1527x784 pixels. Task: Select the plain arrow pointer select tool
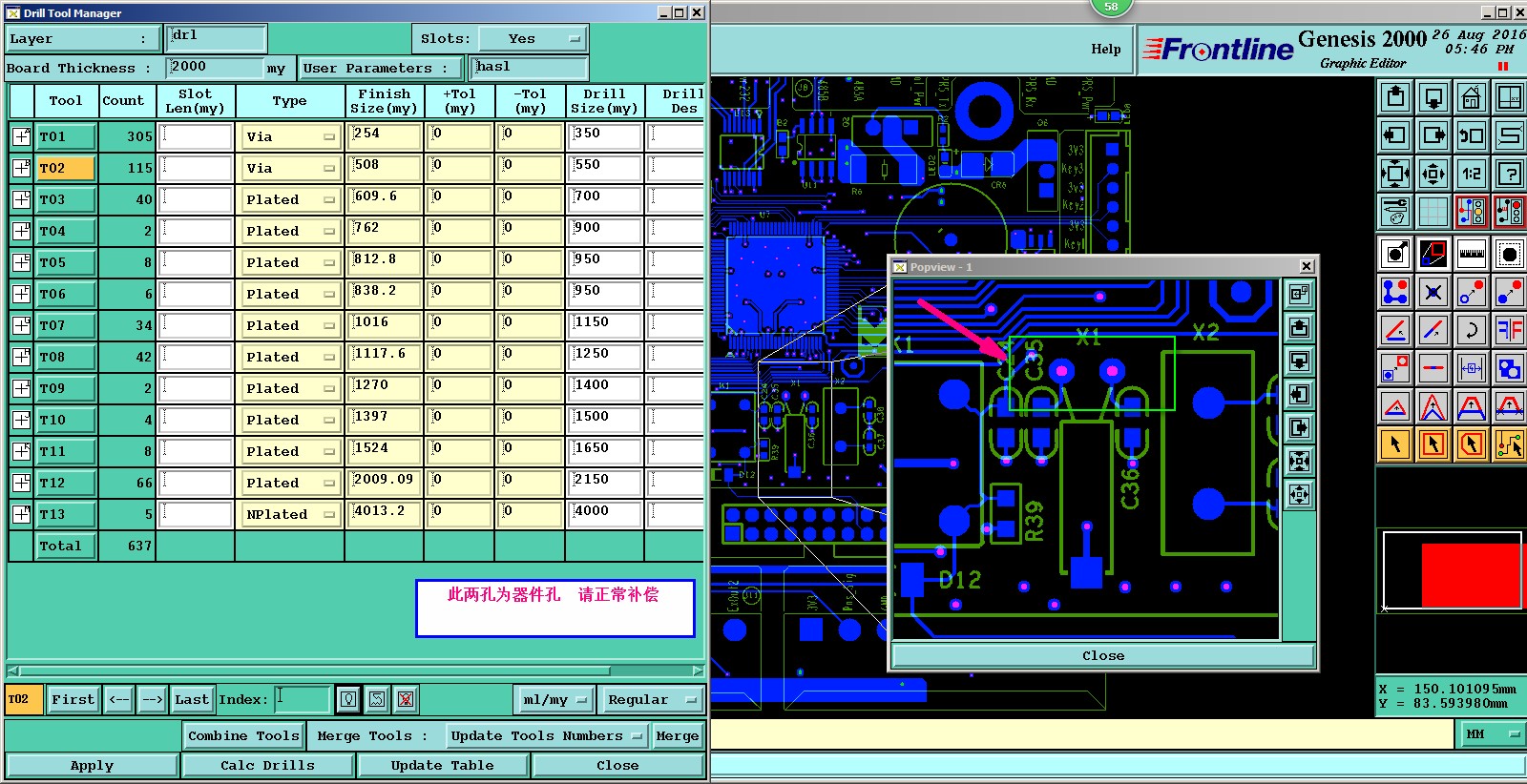point(1395,444)
